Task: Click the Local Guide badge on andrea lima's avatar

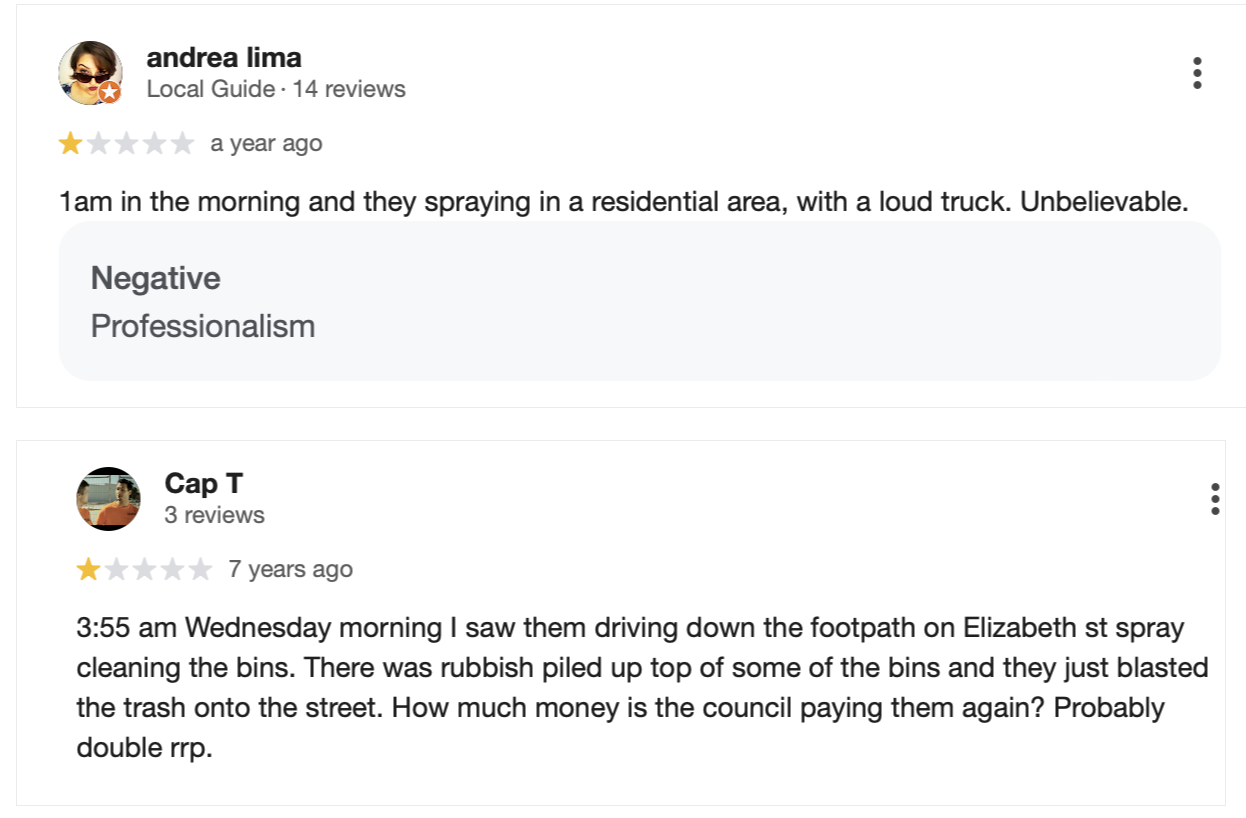Action: (110, 93)
